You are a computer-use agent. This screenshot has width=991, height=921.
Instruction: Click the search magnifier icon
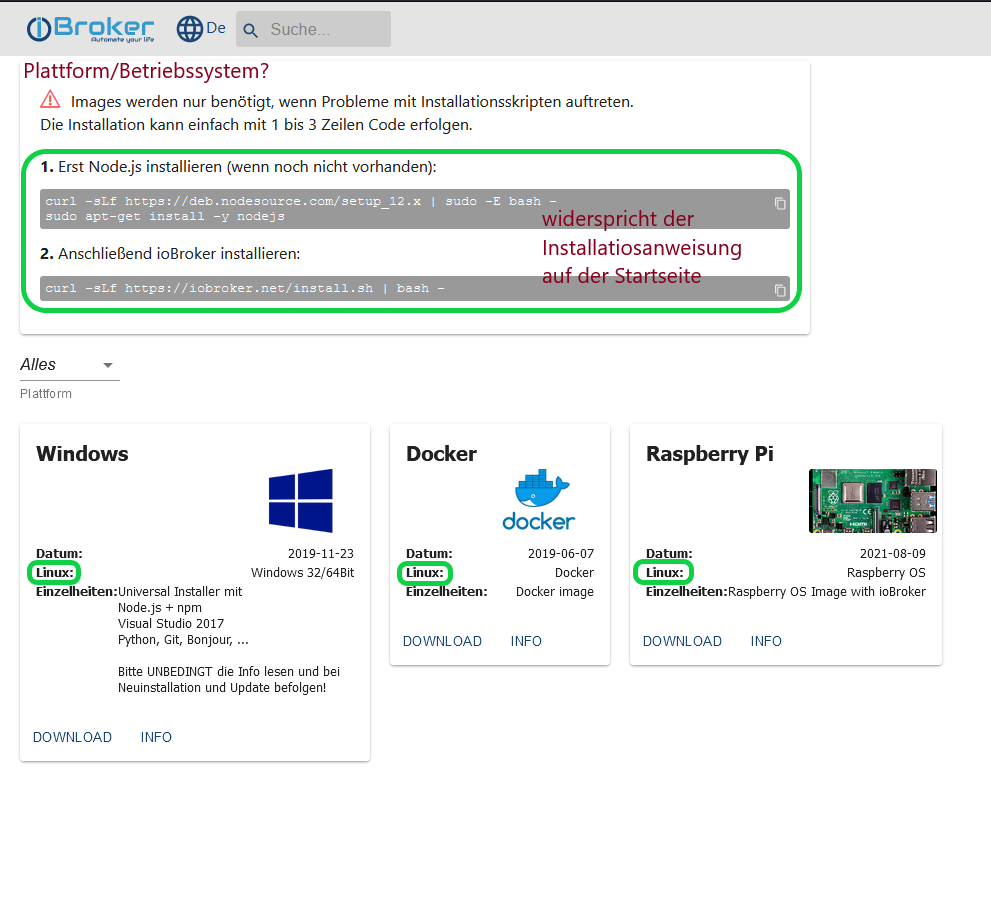(250, 30)
